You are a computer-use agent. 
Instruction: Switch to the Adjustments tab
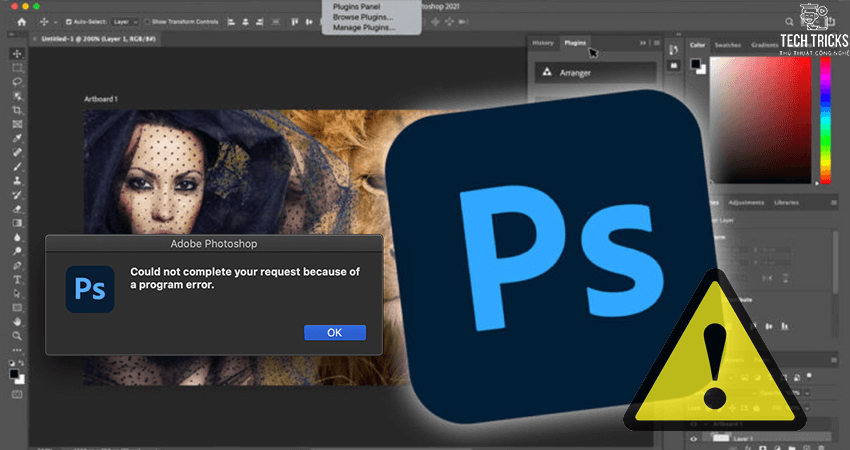pos(746,203)
